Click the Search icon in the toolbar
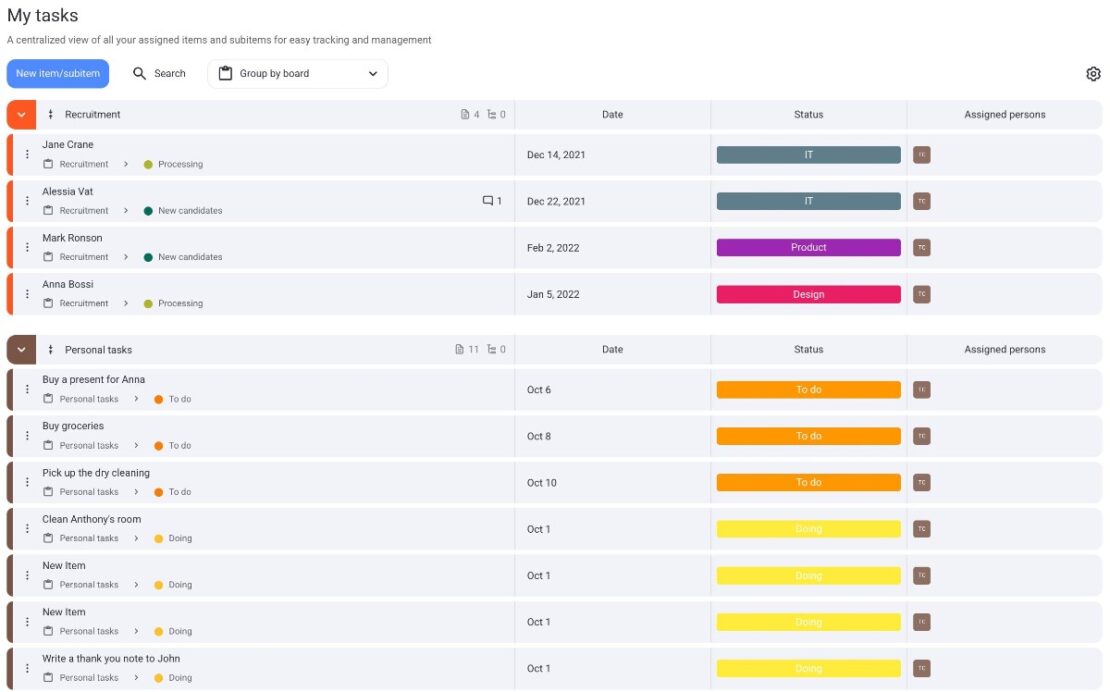This screenshot has width=1110, height=692. click(141, 73)
